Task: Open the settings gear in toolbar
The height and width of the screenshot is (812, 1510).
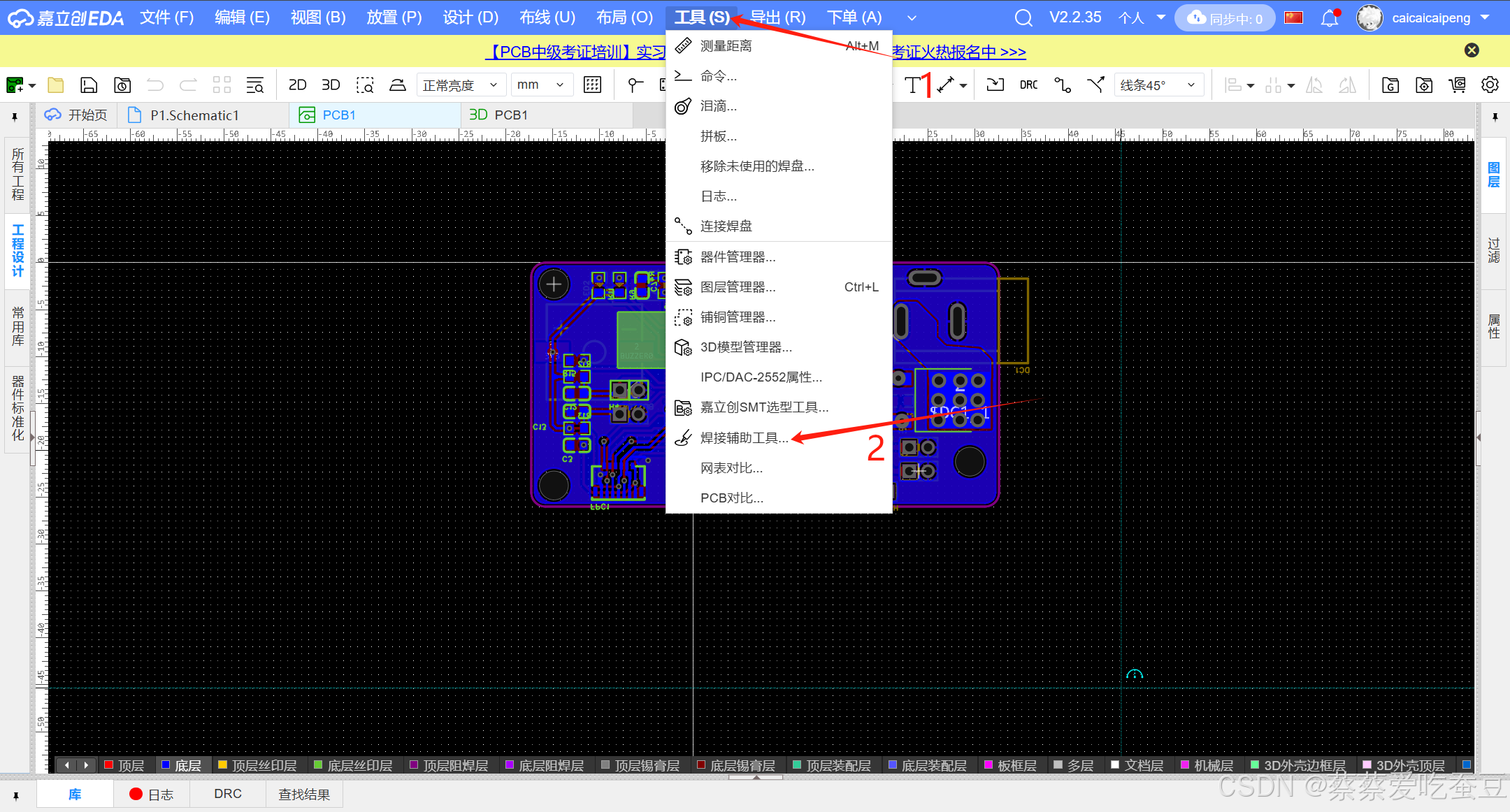Action: (1490, 85)
